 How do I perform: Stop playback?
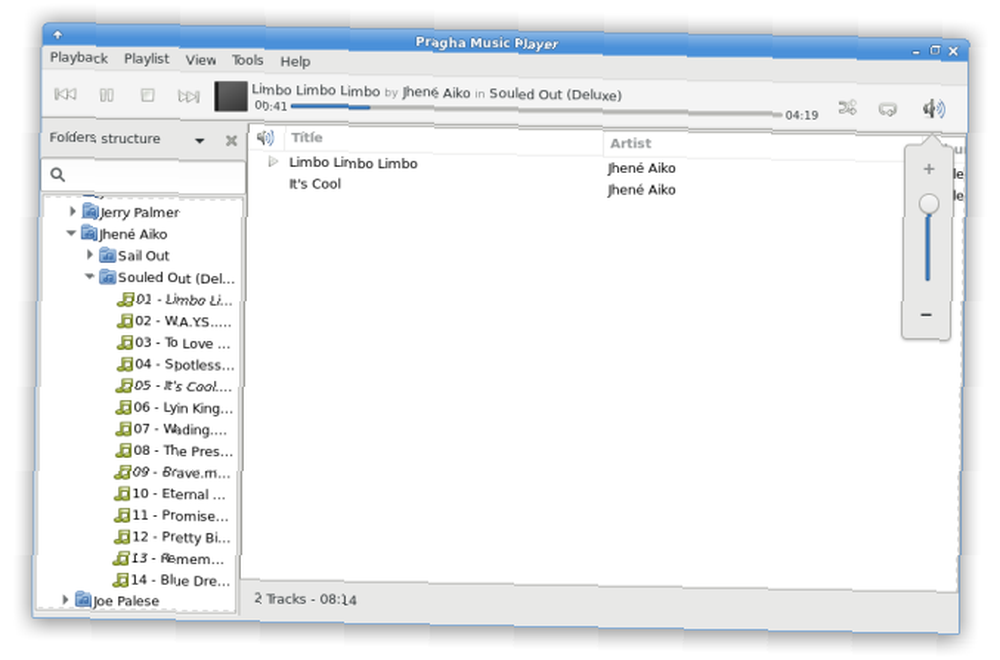pyautogui.click(x=147, y=96)
